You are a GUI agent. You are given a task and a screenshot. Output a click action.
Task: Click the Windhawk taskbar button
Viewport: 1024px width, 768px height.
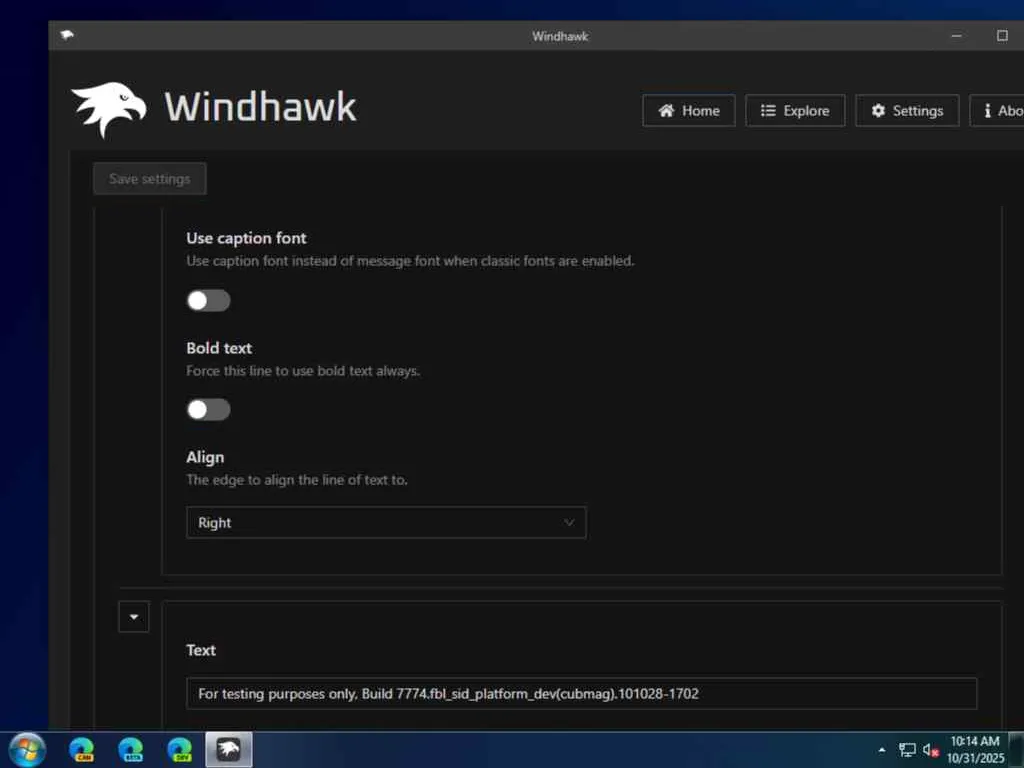click(229, 749)
